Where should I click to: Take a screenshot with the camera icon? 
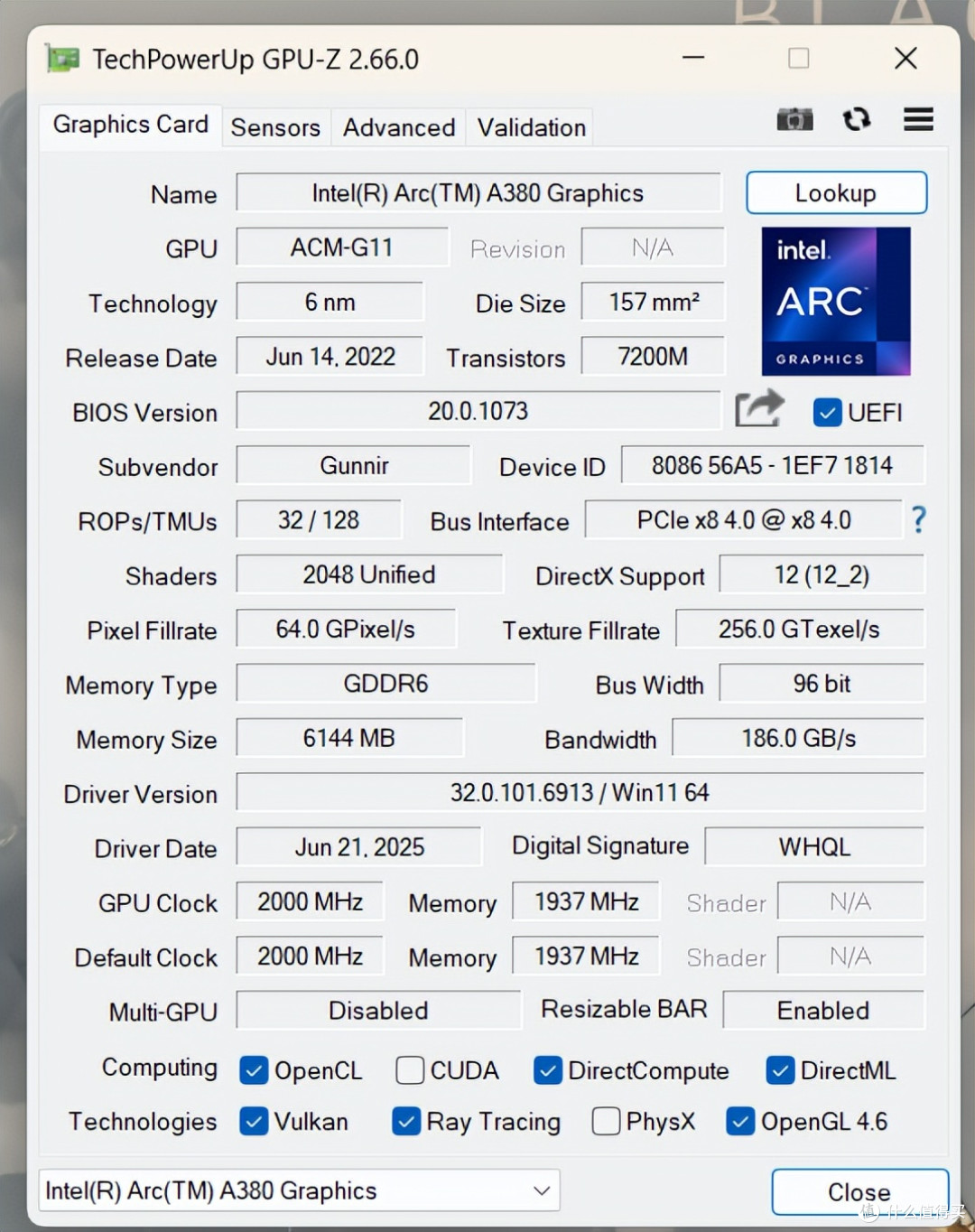[794, 119]
